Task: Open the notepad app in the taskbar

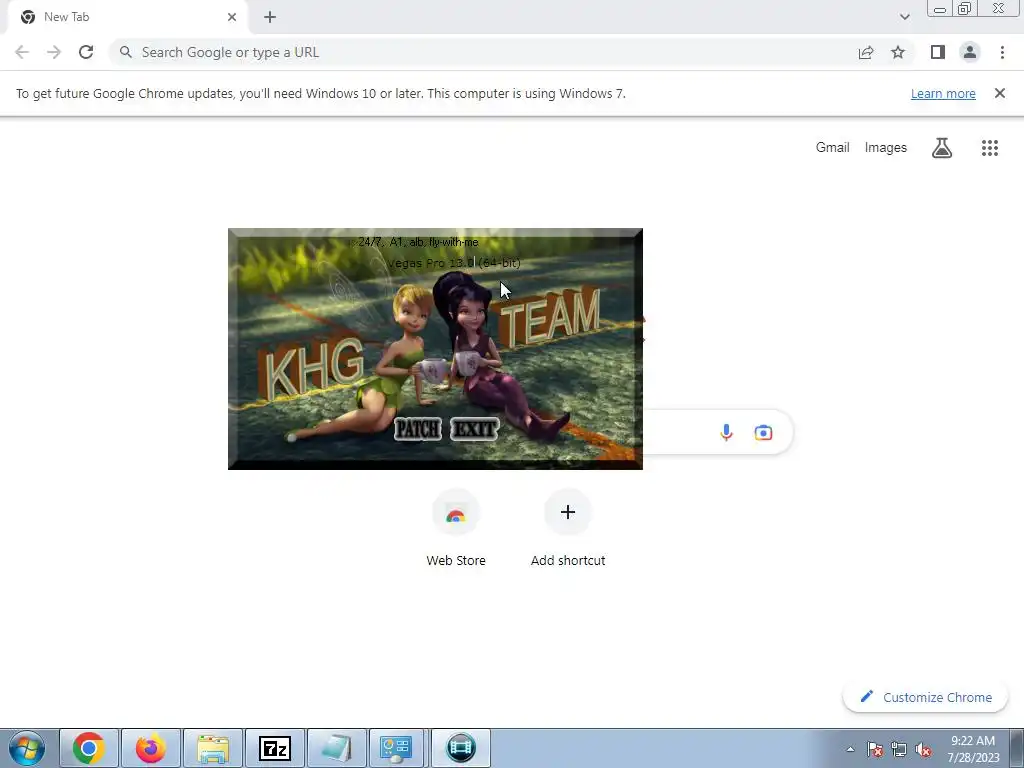Action: point(337,748)
